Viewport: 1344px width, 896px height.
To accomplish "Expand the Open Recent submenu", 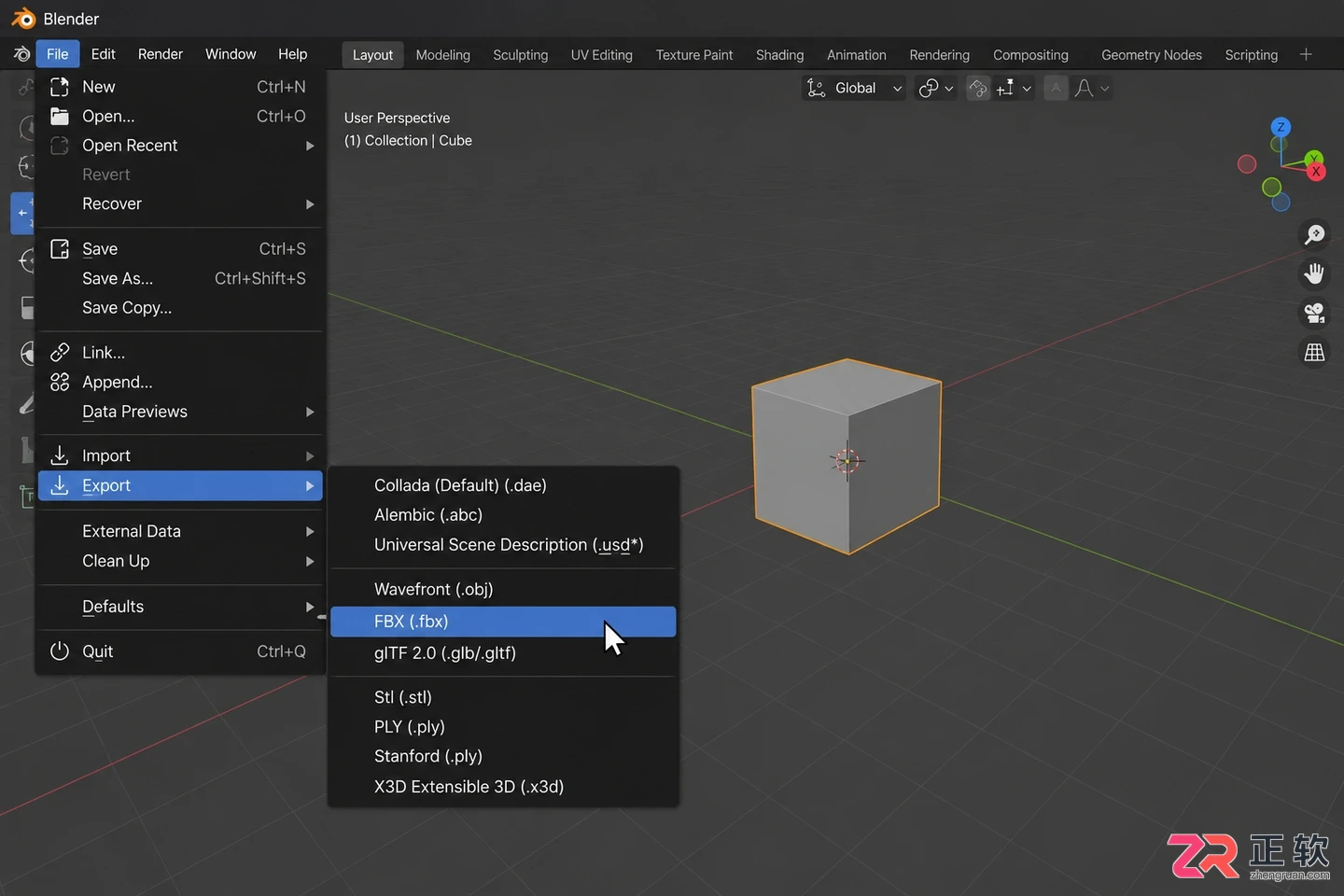I will 181,146.
